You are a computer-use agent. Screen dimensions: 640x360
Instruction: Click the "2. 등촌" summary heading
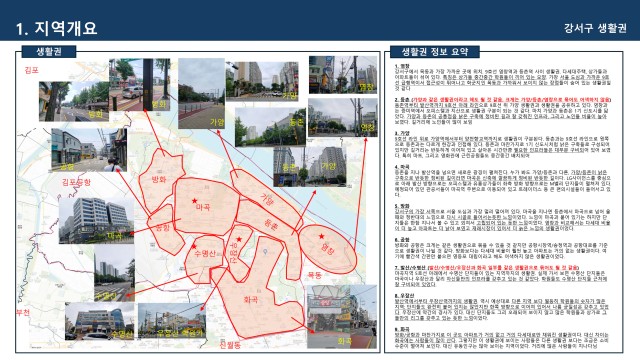tap(402, 100)
